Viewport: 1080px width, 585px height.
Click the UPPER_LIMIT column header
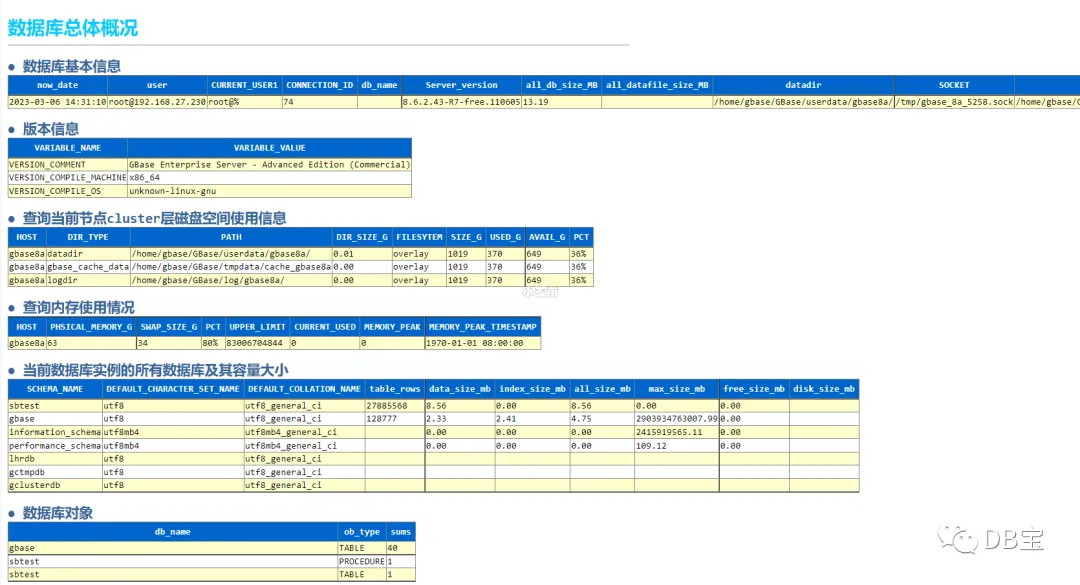(x=257, y=327)
